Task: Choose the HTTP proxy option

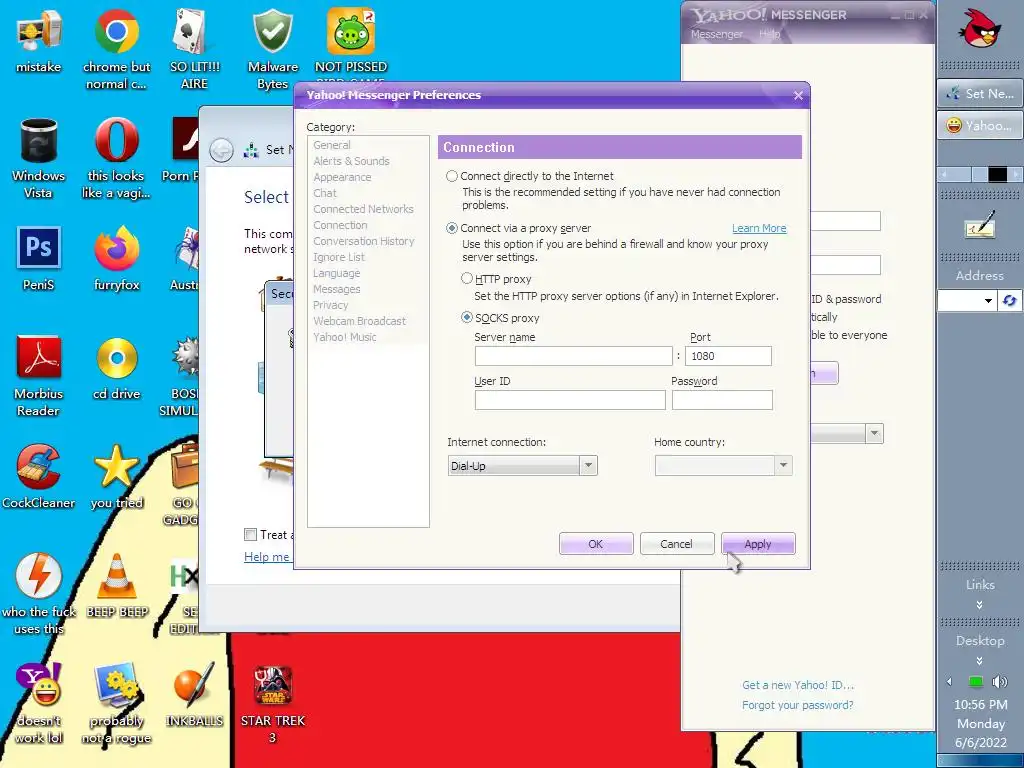Action: tap(467, 279)
